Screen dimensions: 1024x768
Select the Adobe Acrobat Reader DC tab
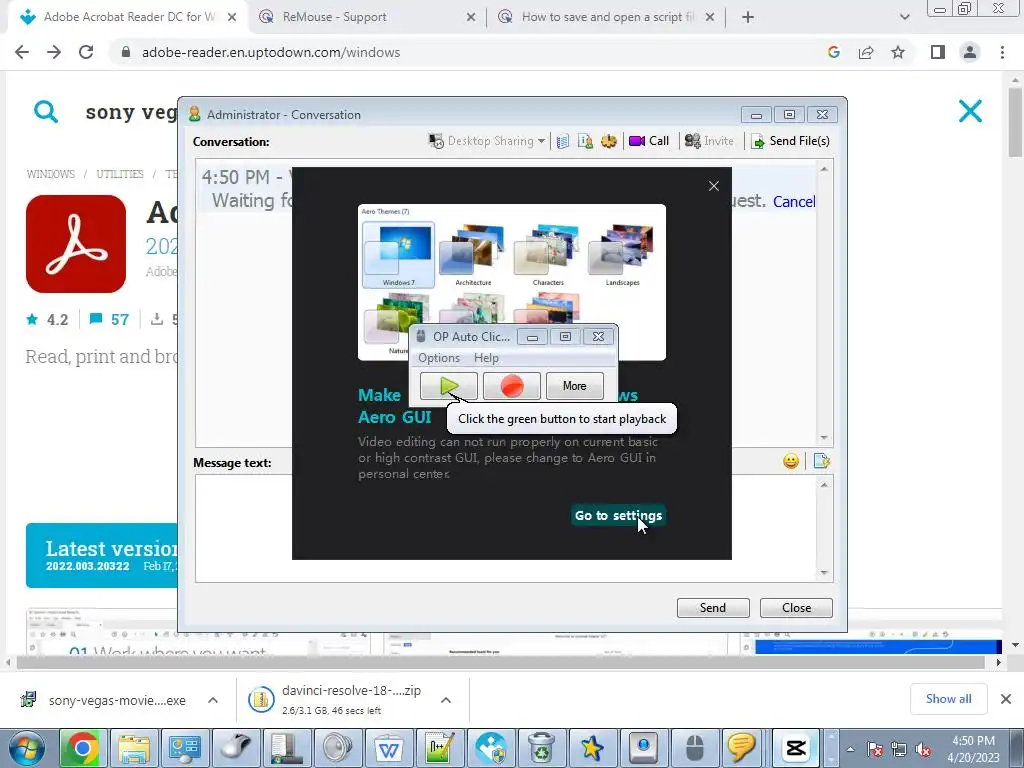(128, 17)
